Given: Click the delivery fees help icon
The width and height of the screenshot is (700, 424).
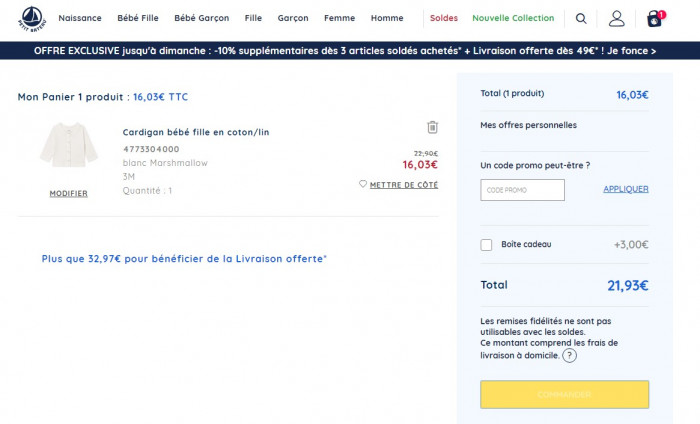Looking at the screenshot, I should click(x=569, y=355).
